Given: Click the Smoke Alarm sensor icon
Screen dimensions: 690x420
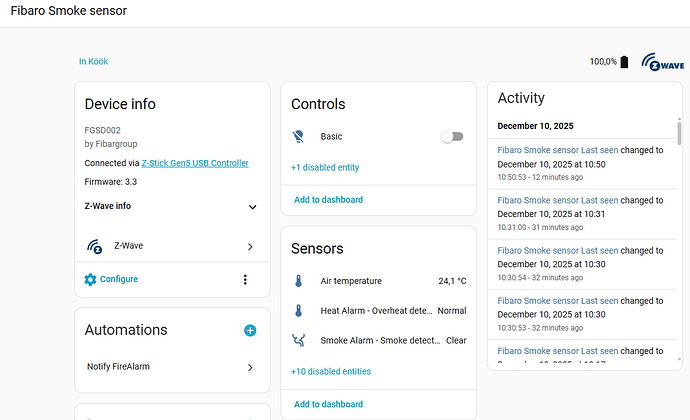Looking at the screenshot, I should (299, 340).
